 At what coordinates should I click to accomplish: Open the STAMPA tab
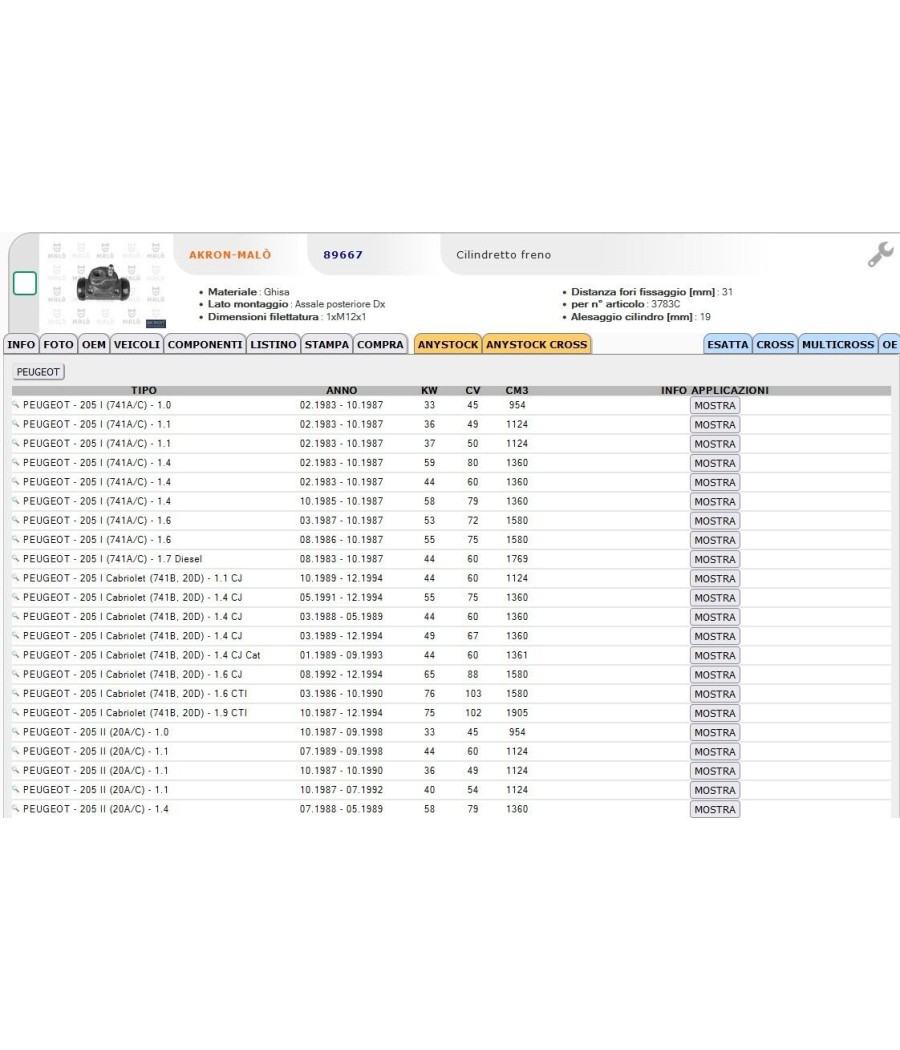click(x=327, y=344)
